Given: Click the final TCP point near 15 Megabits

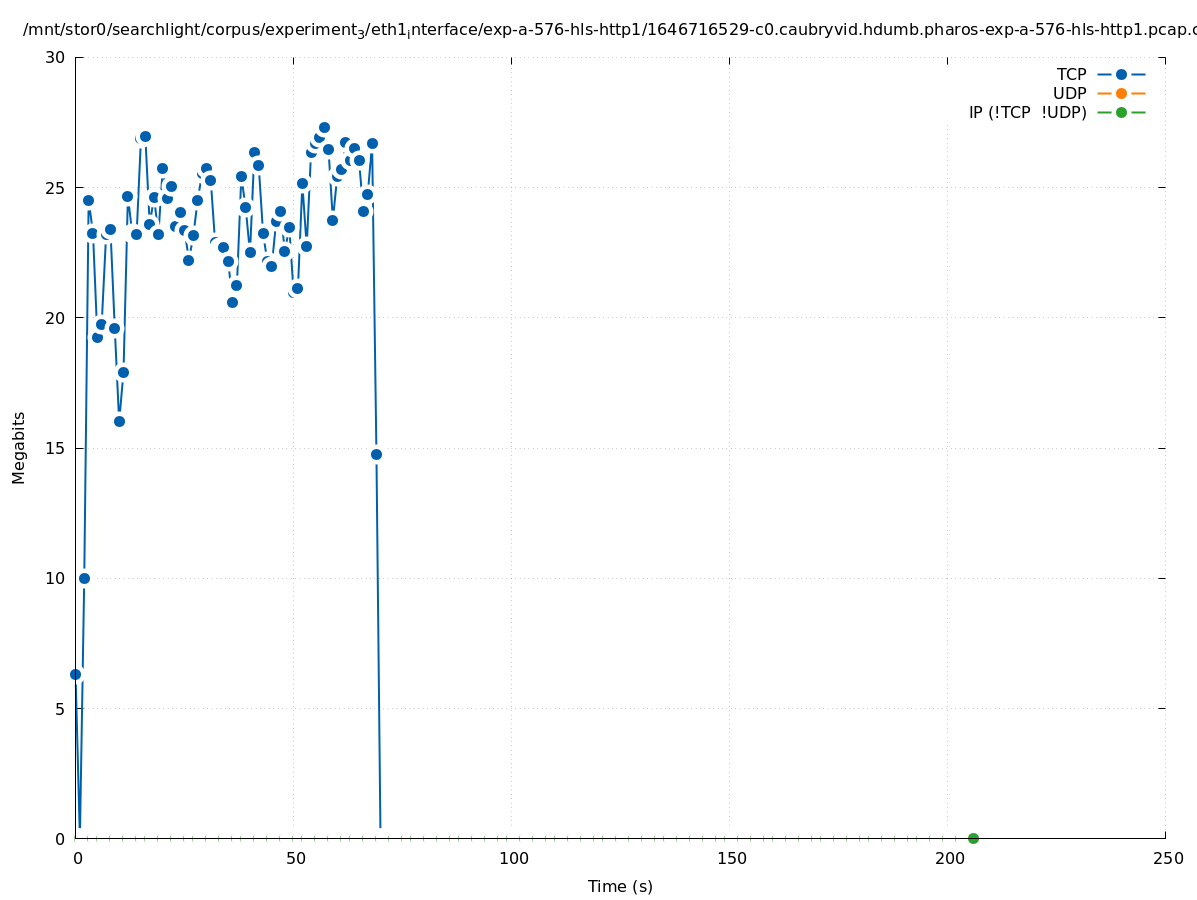Looking at the screenshot, I should (x=376, y=454).
